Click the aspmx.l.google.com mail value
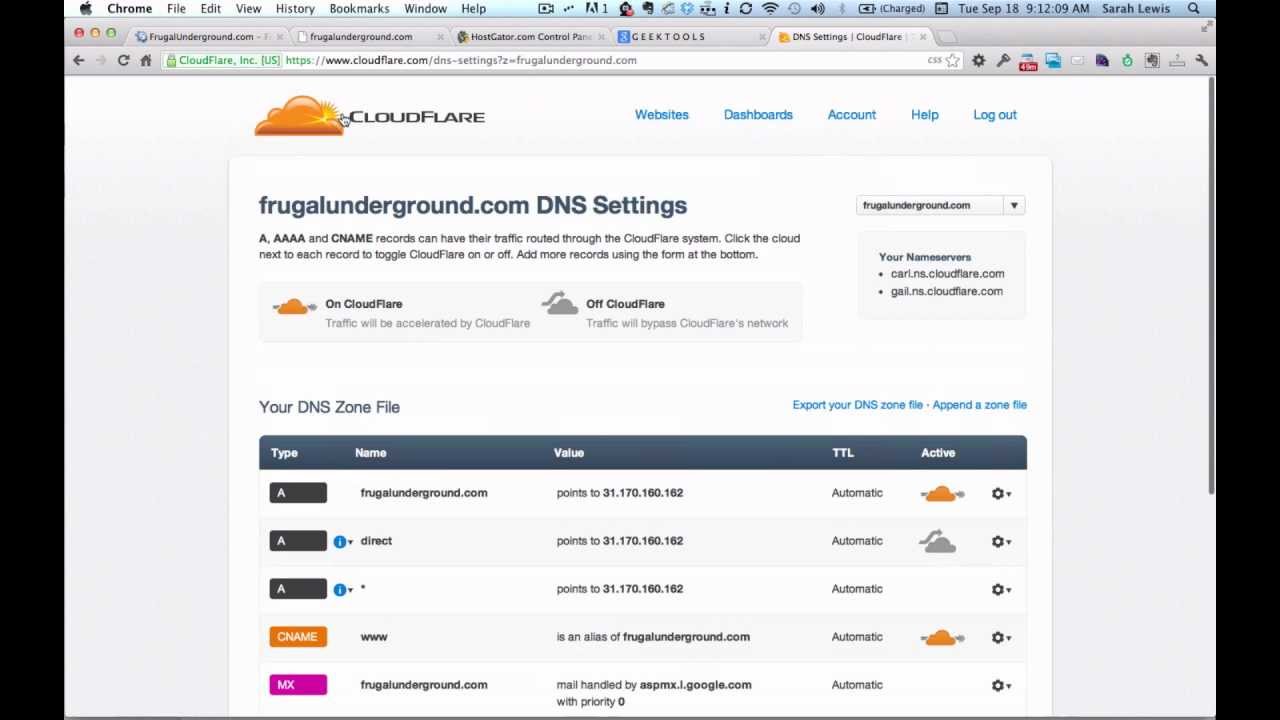 pos(695,685)
